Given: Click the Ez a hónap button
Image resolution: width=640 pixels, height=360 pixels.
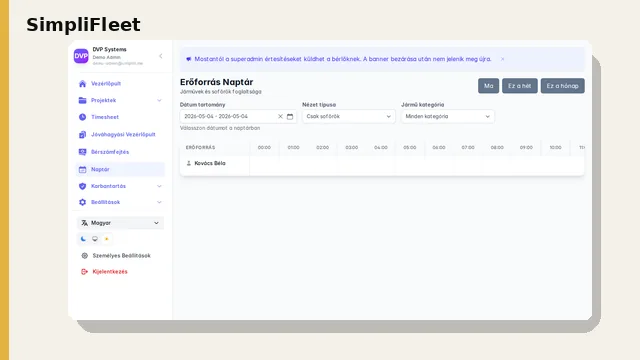Looking at the screenshot, I should coord(562,86).
